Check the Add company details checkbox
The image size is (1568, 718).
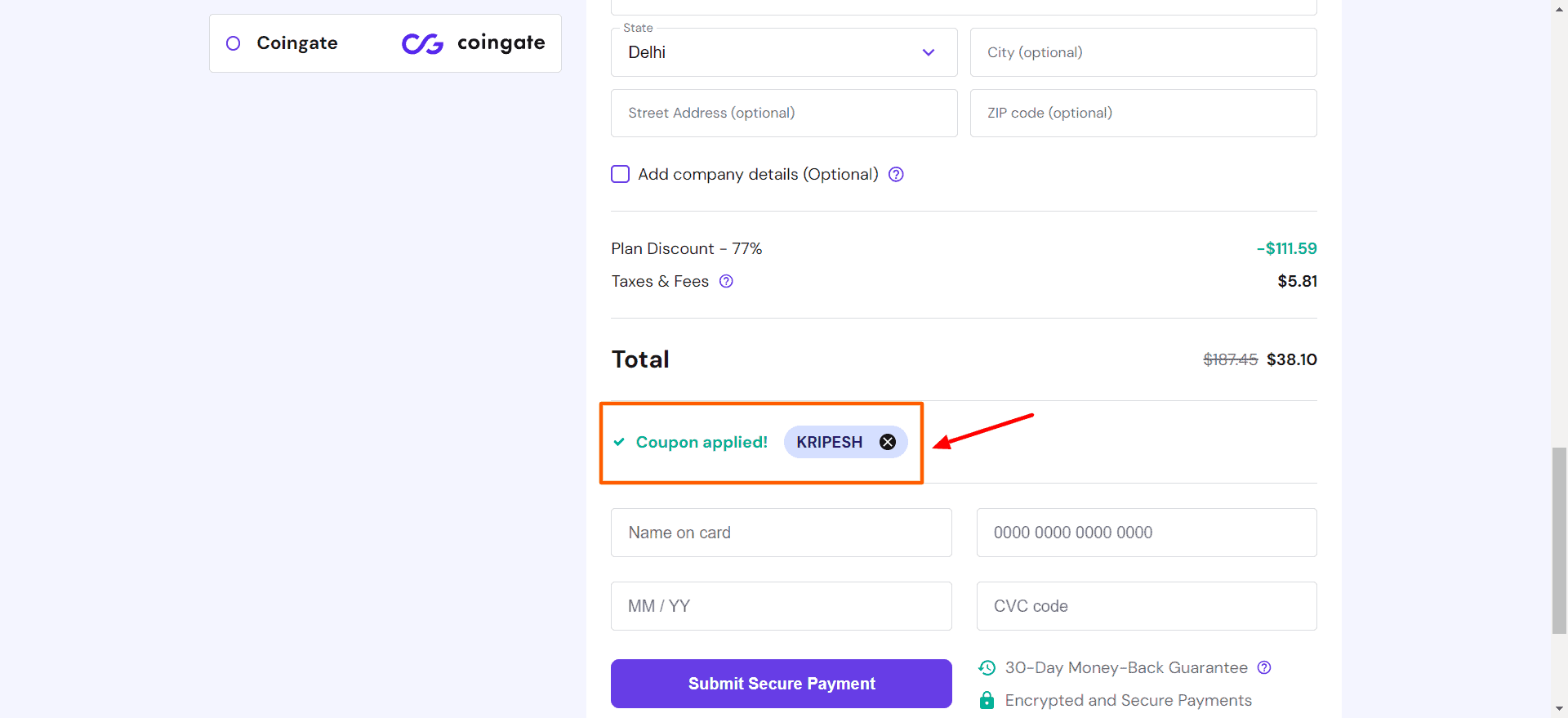point(621,174)
